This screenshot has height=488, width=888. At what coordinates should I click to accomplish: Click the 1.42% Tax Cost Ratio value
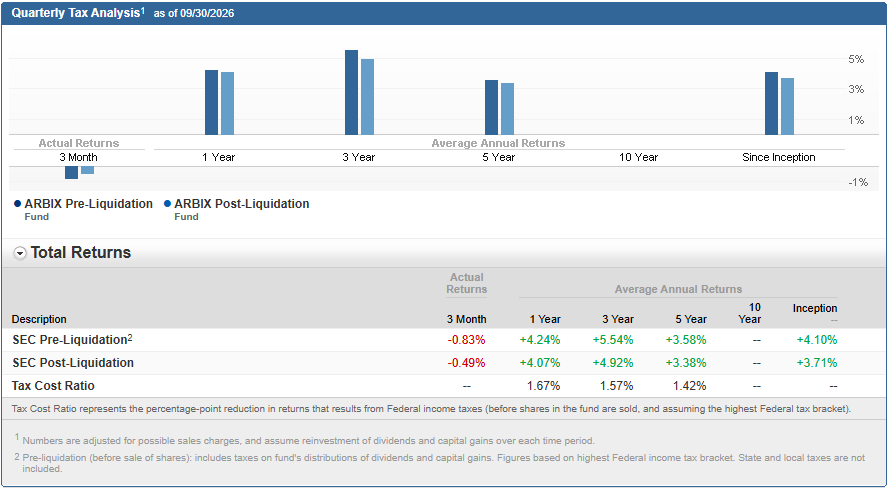[x=690, y=386]
